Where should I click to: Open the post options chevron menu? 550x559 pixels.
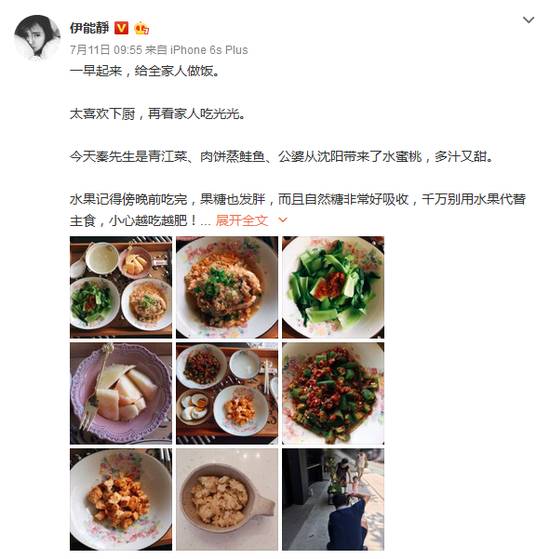tap(528, 20)
